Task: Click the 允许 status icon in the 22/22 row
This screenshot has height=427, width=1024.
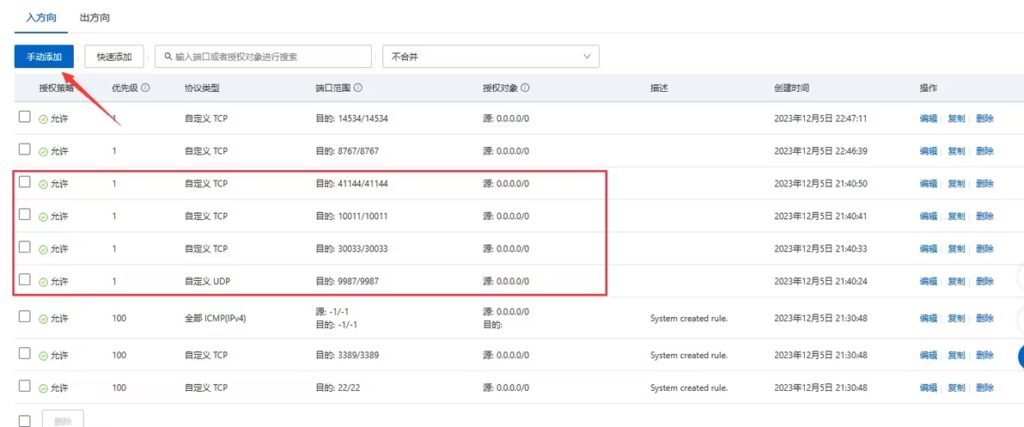Action: [43, 388]
